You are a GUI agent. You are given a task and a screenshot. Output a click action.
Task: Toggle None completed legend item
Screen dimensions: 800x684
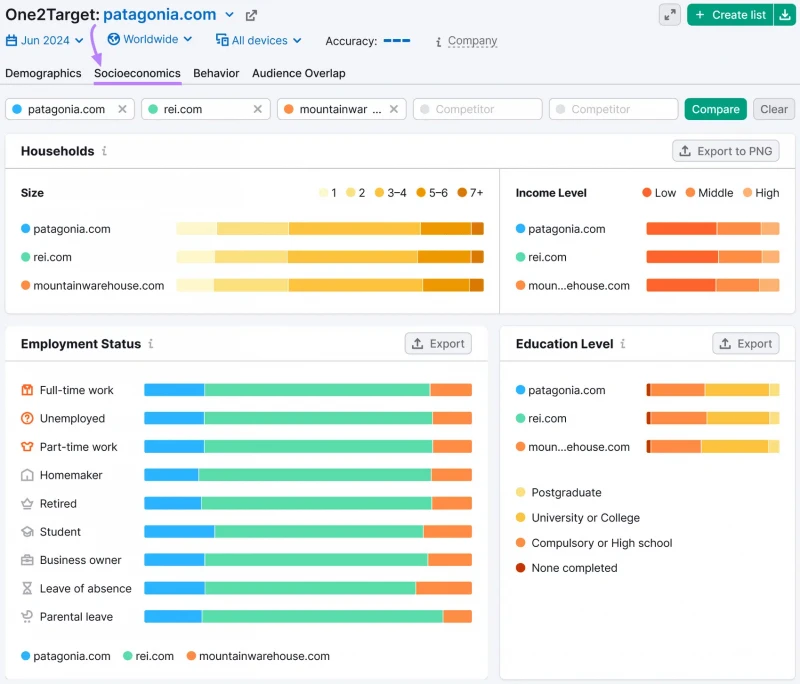(566, 568)
